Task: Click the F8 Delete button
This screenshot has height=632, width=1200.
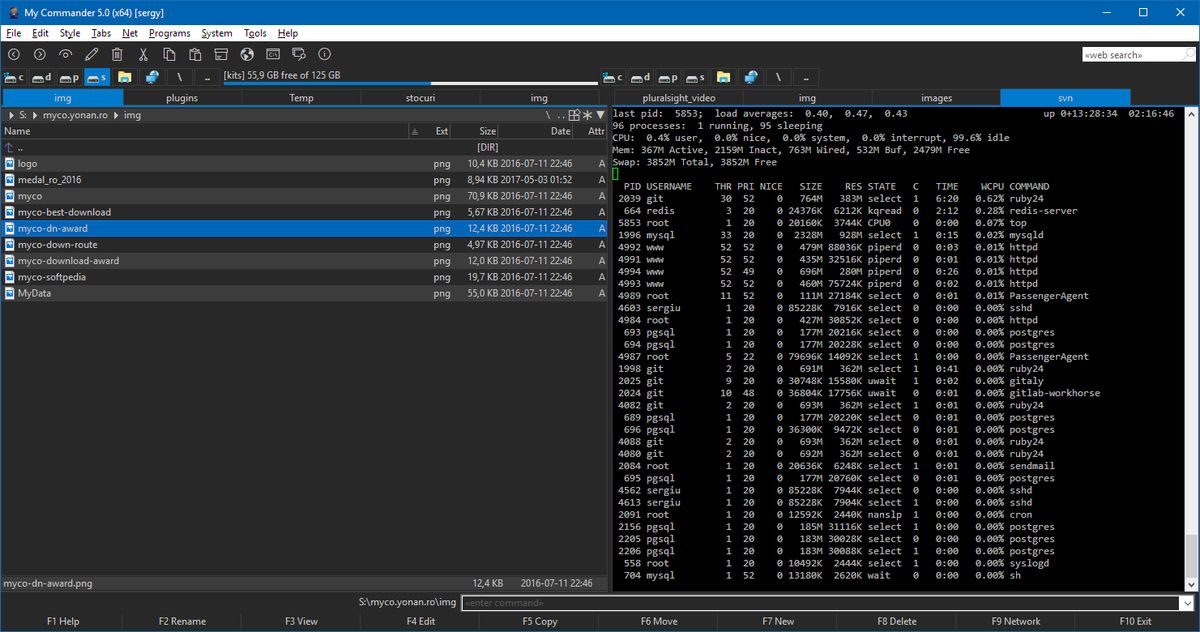Action: [x=897, y=620]
